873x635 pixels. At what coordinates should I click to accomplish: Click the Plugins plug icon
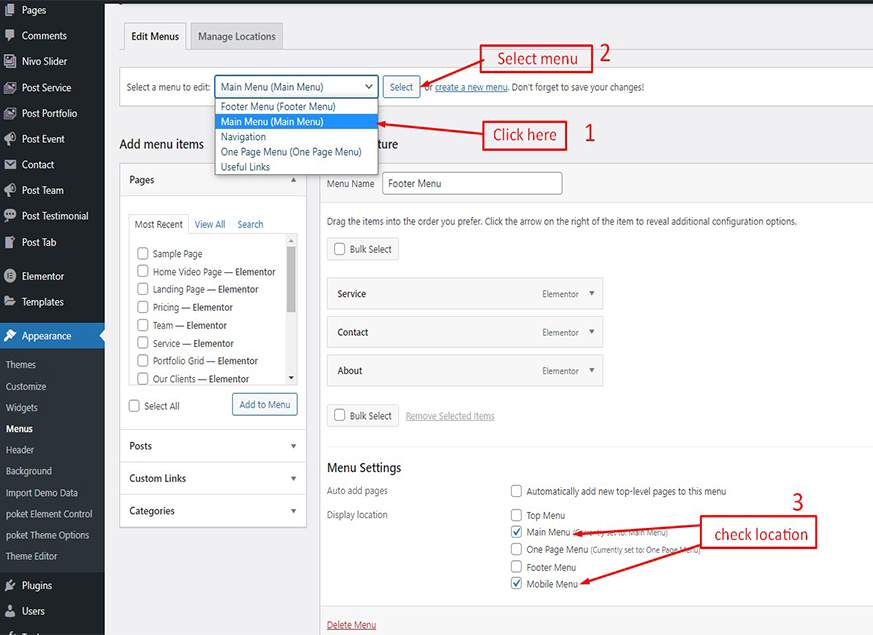10,586
